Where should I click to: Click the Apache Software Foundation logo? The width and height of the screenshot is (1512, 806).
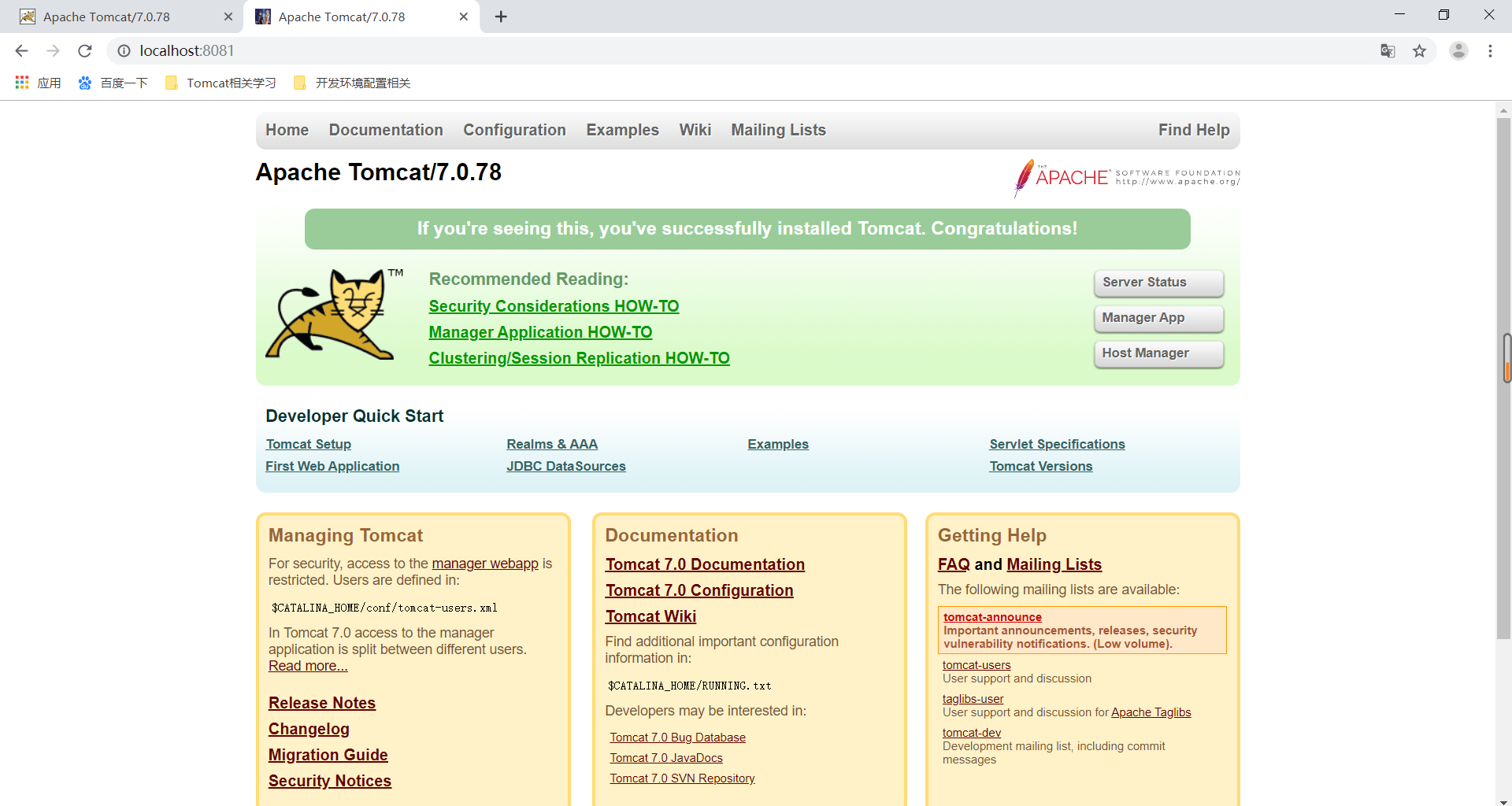coord(1127,177)
